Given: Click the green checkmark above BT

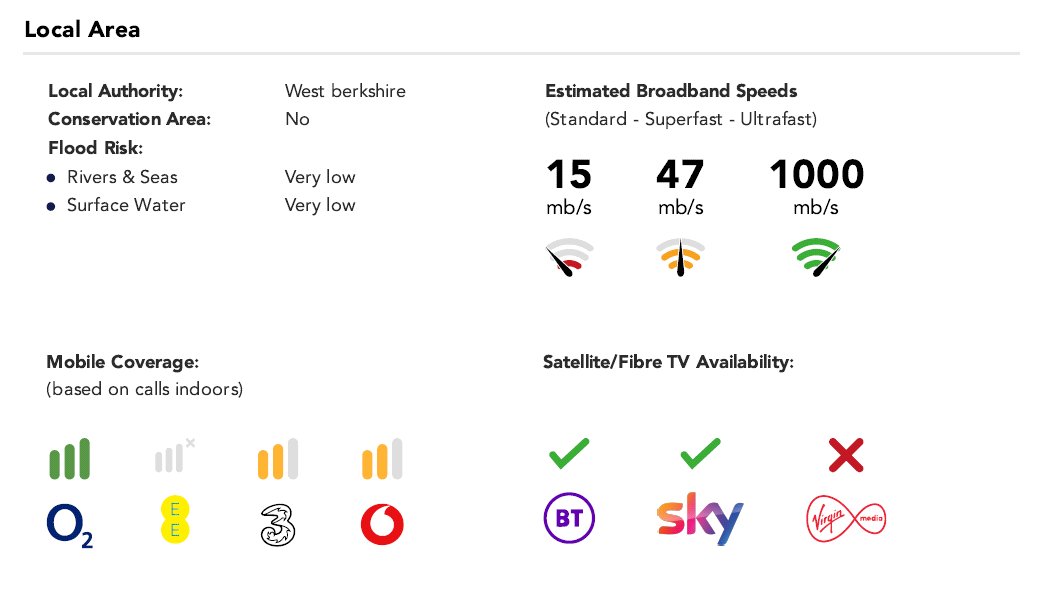Looking at the screenshot, I should point(569,454).
